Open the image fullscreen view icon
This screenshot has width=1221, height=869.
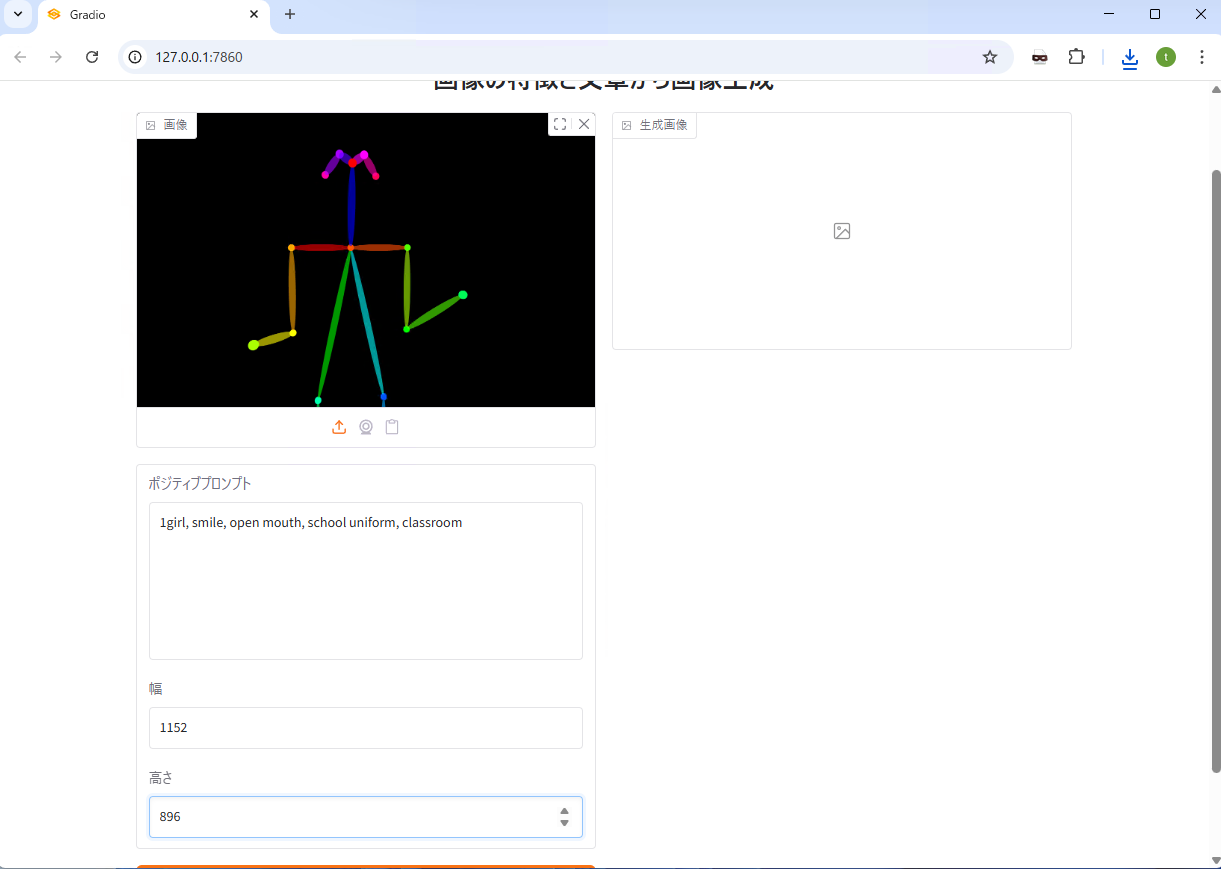[x=560, y=124]
